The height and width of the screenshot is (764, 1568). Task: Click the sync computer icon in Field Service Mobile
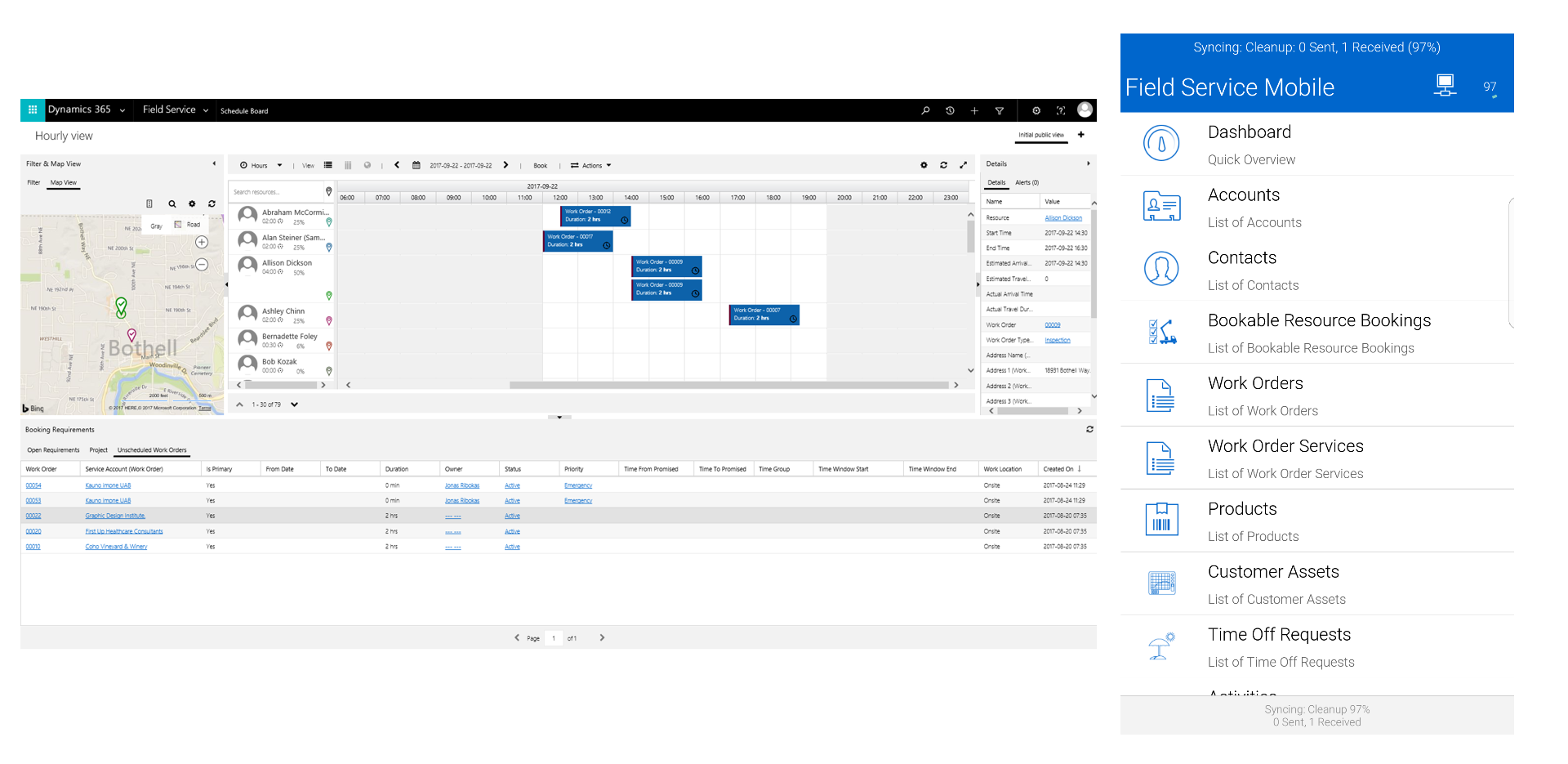[x=1445, y=86]
